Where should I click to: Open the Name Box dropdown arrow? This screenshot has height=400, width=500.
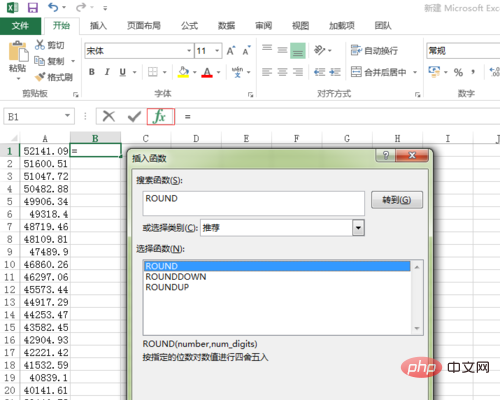[x=68, y=116]
